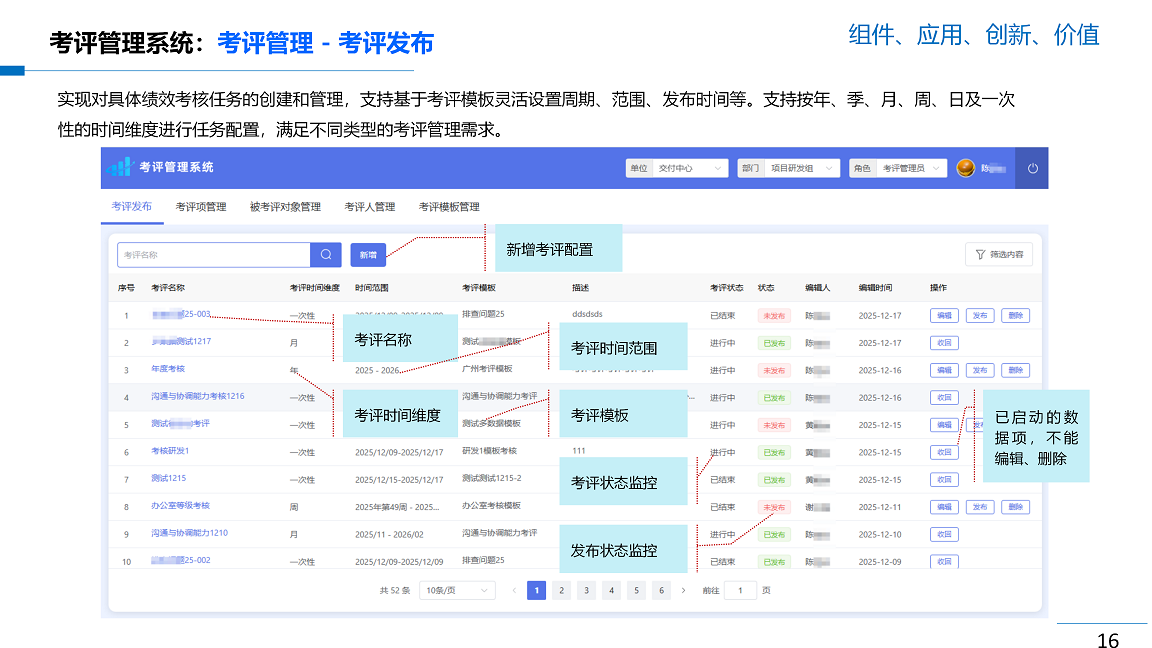Screen dimensions: 1152x648
Task: Go to next page arrow in pagination
Action: click(684, 590)
